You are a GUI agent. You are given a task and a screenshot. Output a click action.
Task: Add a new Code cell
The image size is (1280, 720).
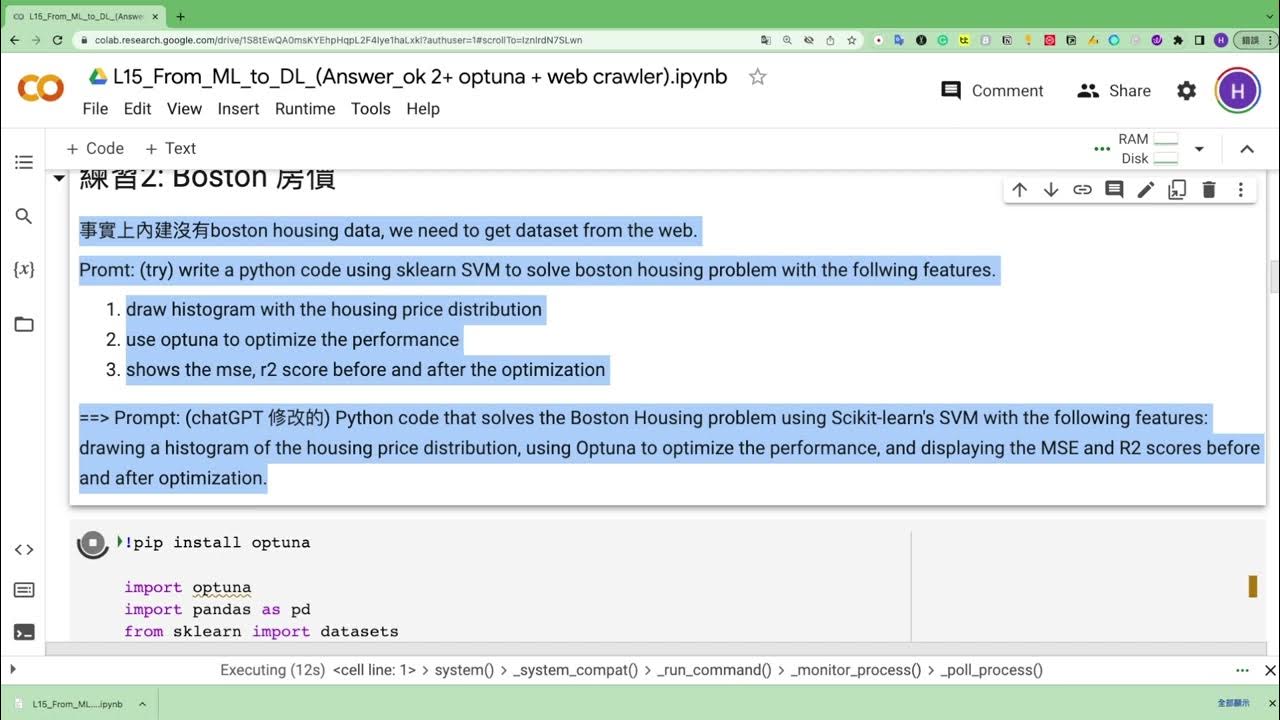pos(95,148)
